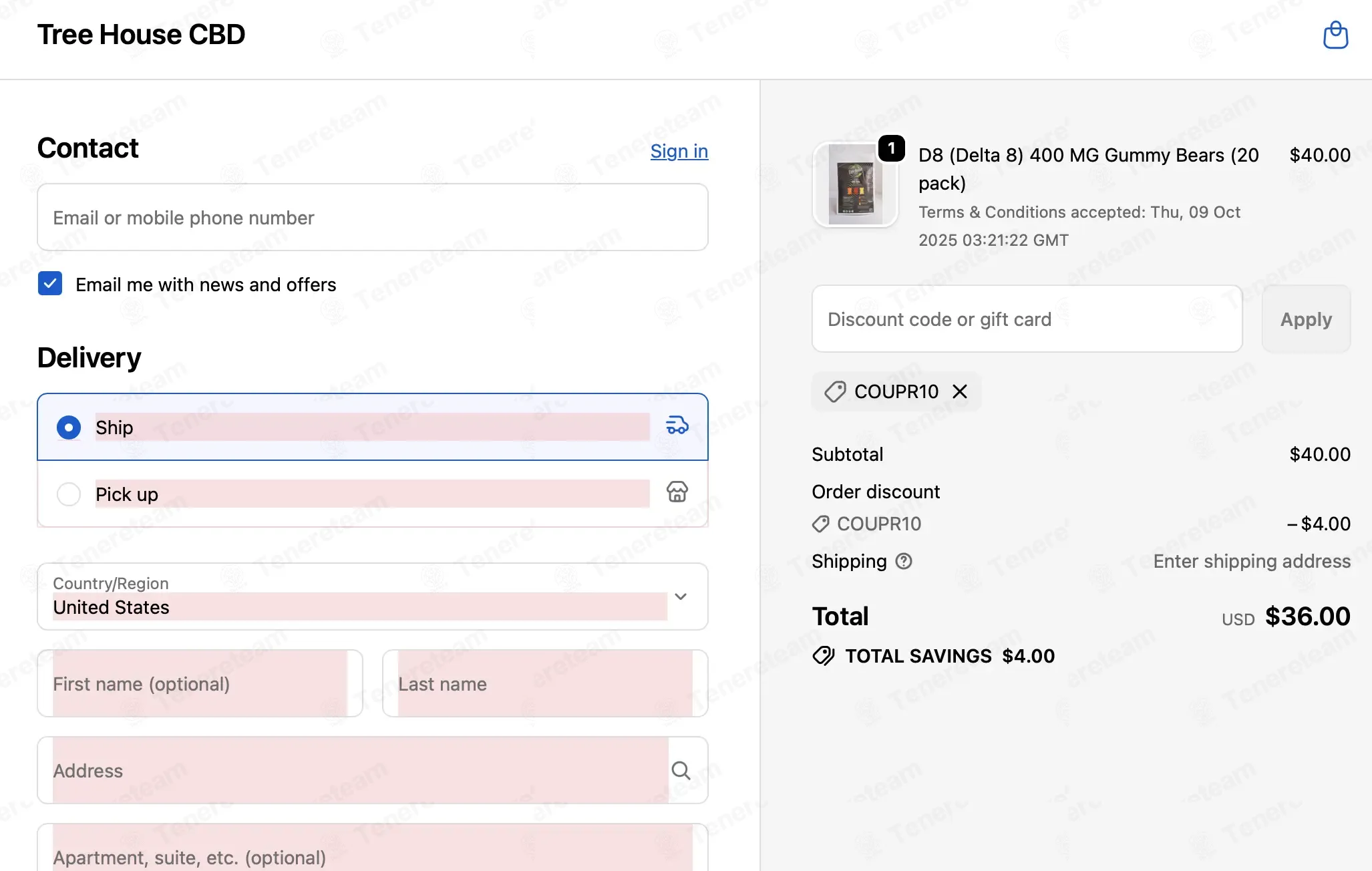This screenshot has width=1372, height=871.
Task: Focus the Email or mobile phone number field
Action: [x=372, y=218]
